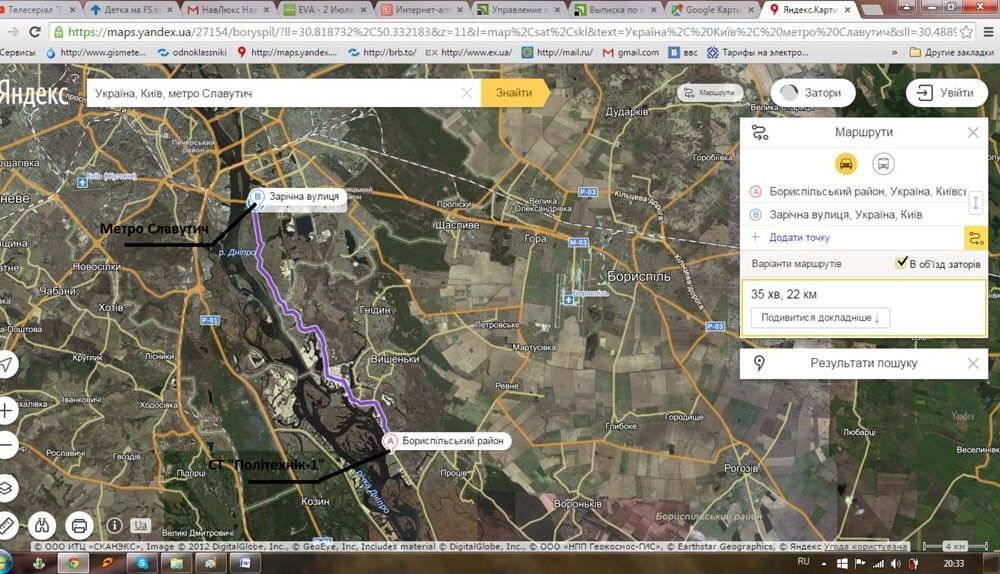Image resolution: width=1000 pixels, height=574 pixels.
Task: Click the route icon in Маршрути header
Action: point(760,133)
